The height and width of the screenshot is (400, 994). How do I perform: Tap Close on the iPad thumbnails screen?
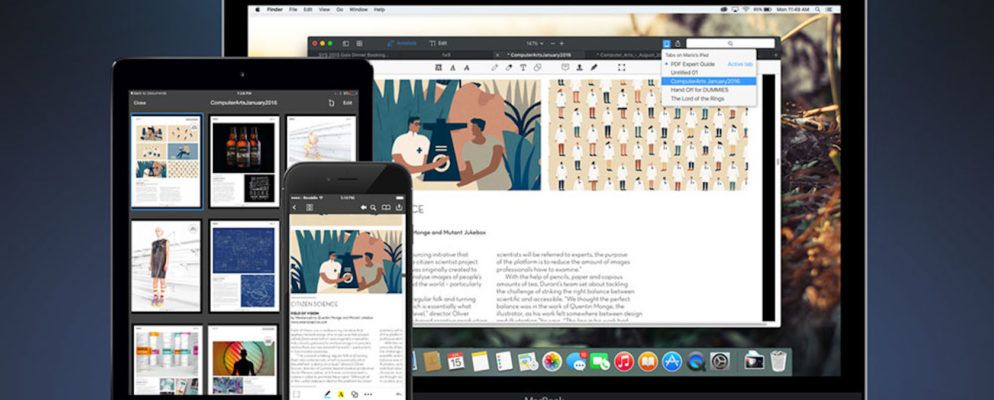(x=140, y=103)
